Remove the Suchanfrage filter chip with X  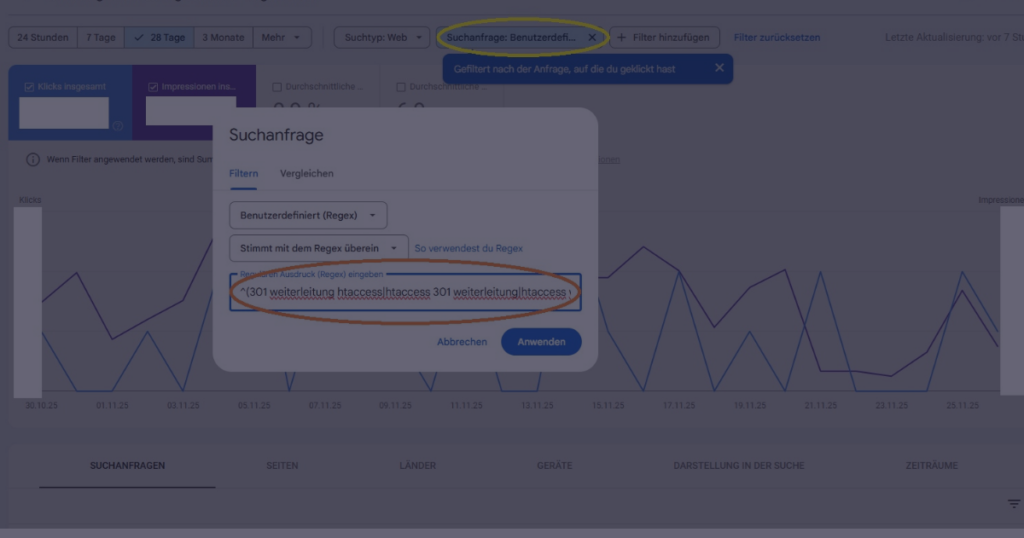[592, 38]
